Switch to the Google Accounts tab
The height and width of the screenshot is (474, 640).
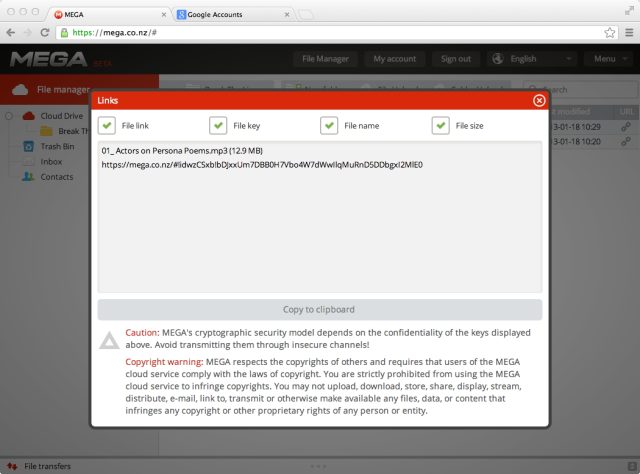click(233, 14)
